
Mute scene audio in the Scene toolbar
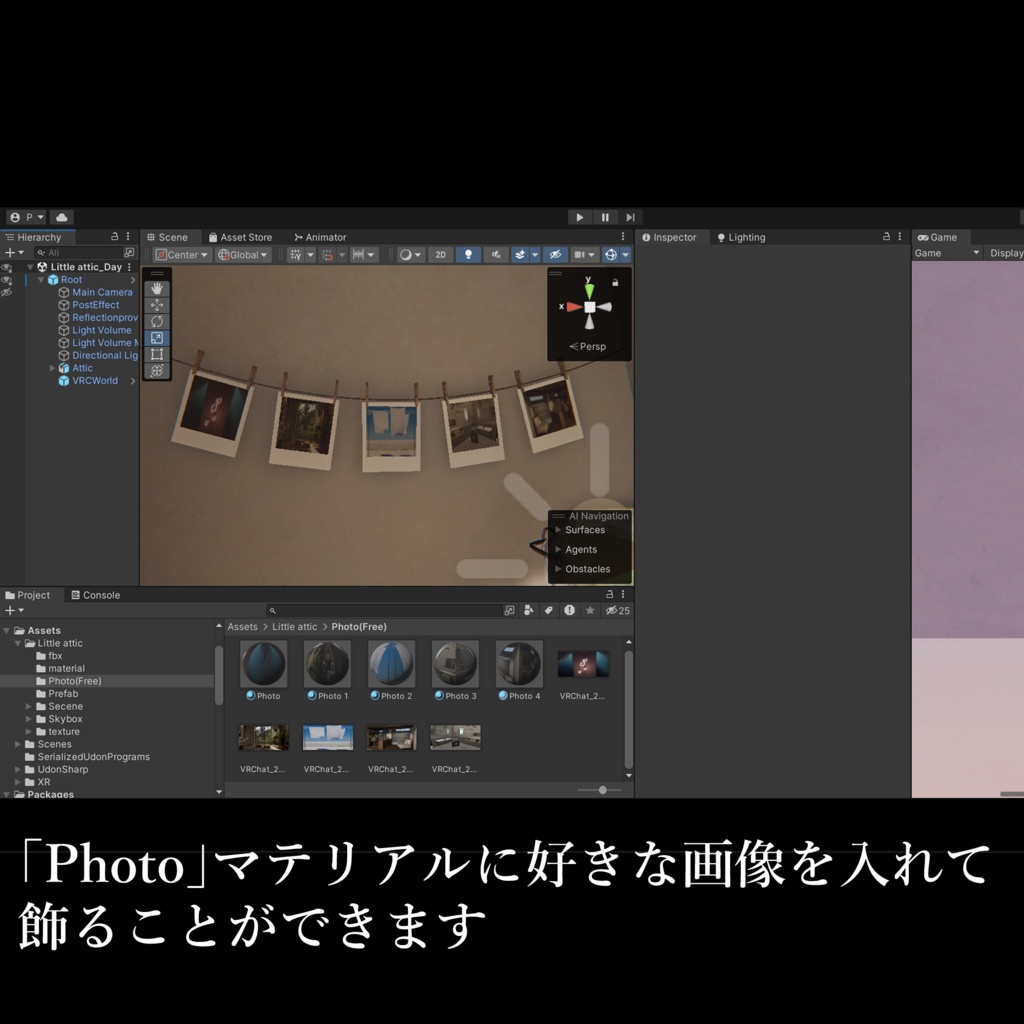click(496, 255)
